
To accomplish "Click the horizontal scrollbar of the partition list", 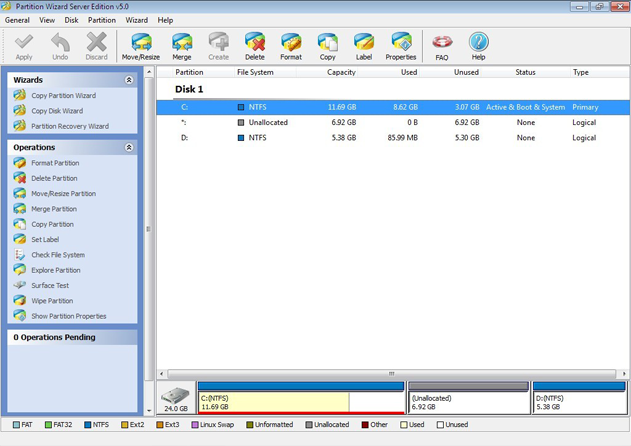I will point(391,374).
